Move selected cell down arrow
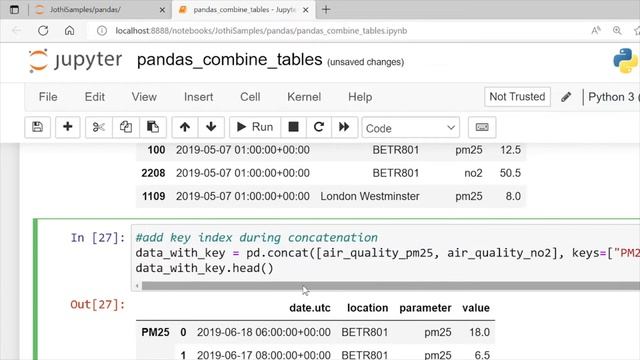Viewport: 640px width, 360px height. pyautogui.click(x=211, y=127)
